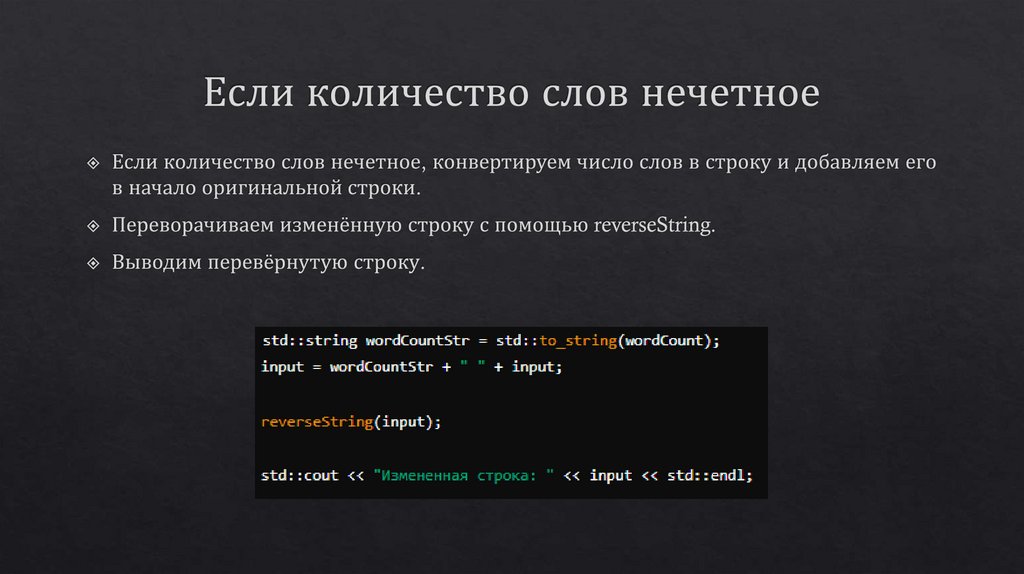Click the code line "reverseString(input);"
Screen dimensions: 1024x574
click(351, 422)
